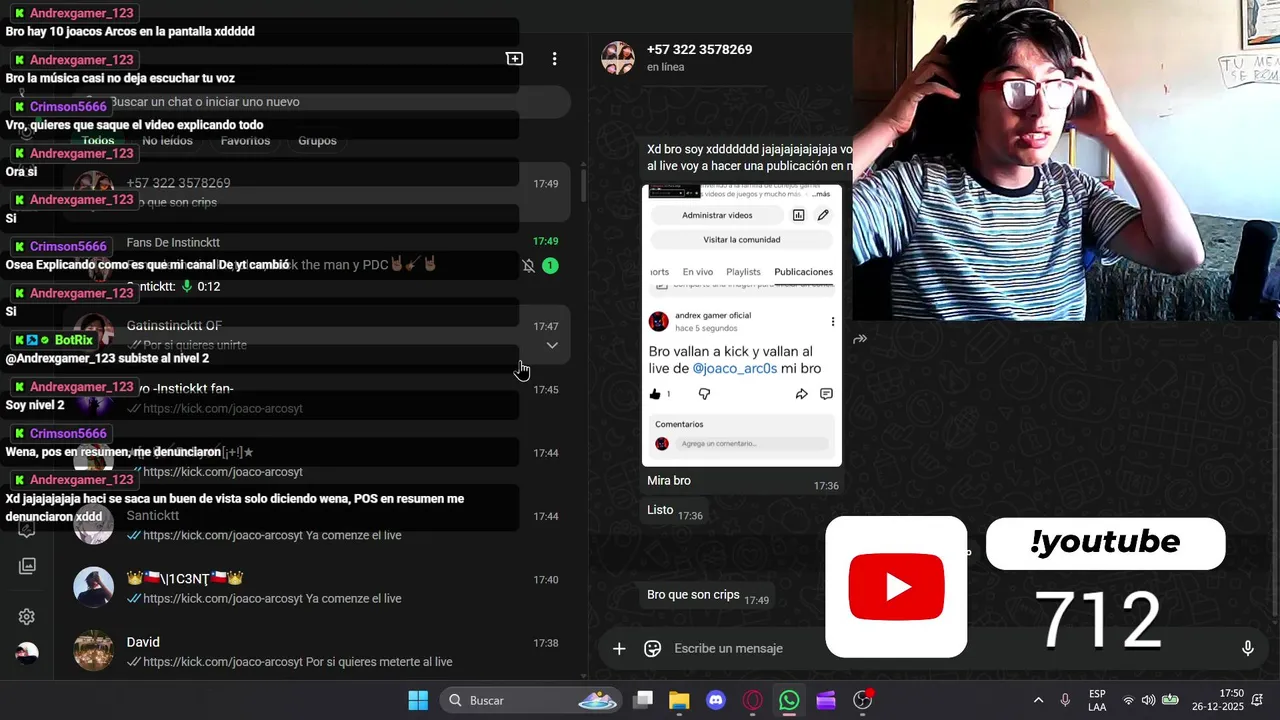Open the shared YouTube post screenshot image
The height and width of the screenshot is (720, 1280).
coord(742,326)
